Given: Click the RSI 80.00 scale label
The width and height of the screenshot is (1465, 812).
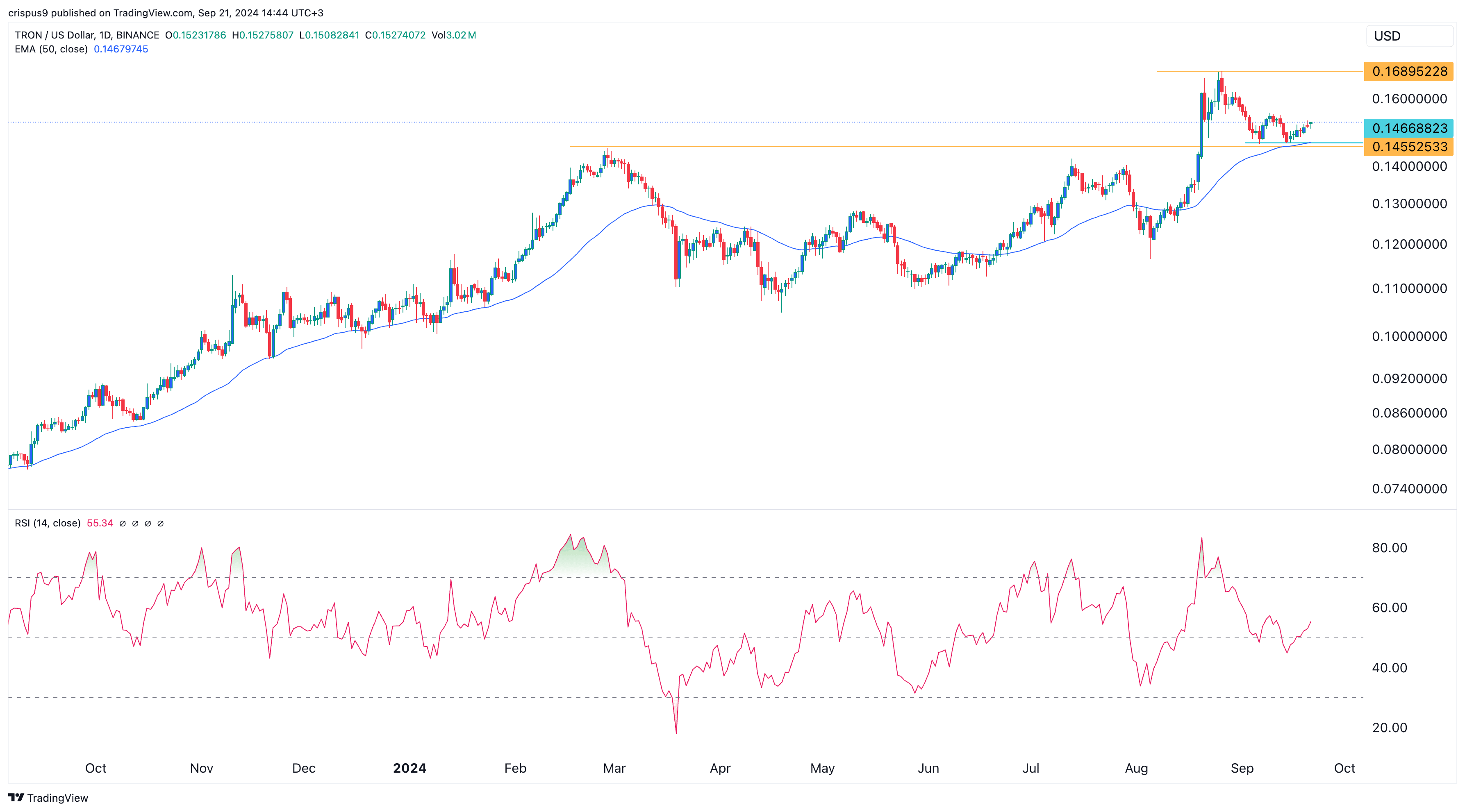Looking at the screenshot, I should [1389, 548].
